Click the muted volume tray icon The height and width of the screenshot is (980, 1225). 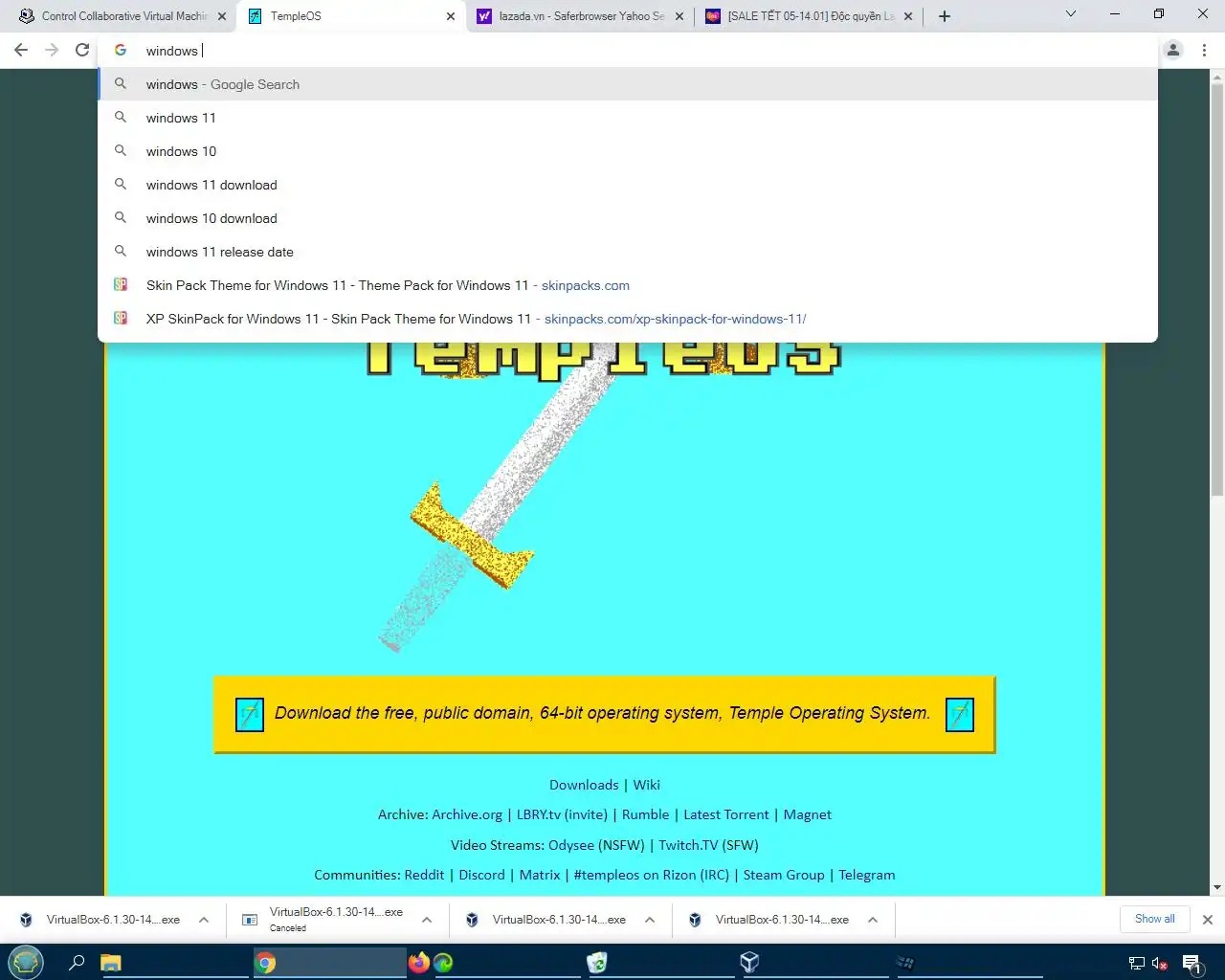1160,964
